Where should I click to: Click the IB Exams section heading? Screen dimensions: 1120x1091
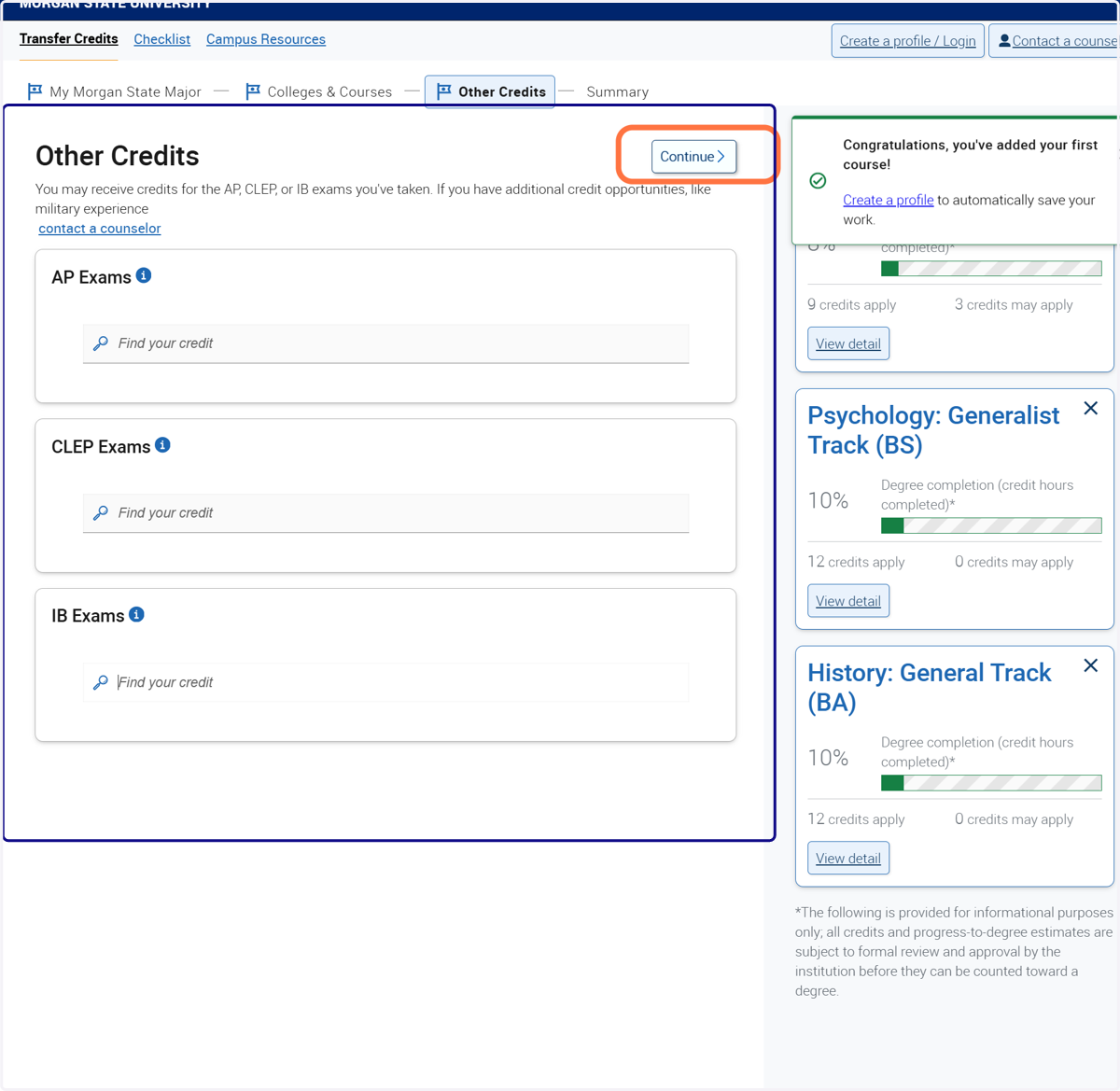(88, 616)
